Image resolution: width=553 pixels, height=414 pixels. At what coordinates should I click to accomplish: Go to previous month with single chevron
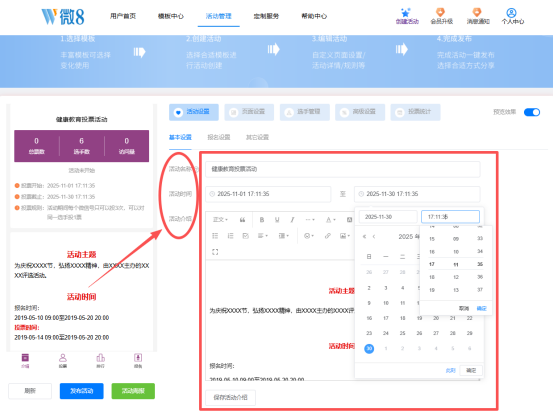pyautogui.click(x=374, y=237)
